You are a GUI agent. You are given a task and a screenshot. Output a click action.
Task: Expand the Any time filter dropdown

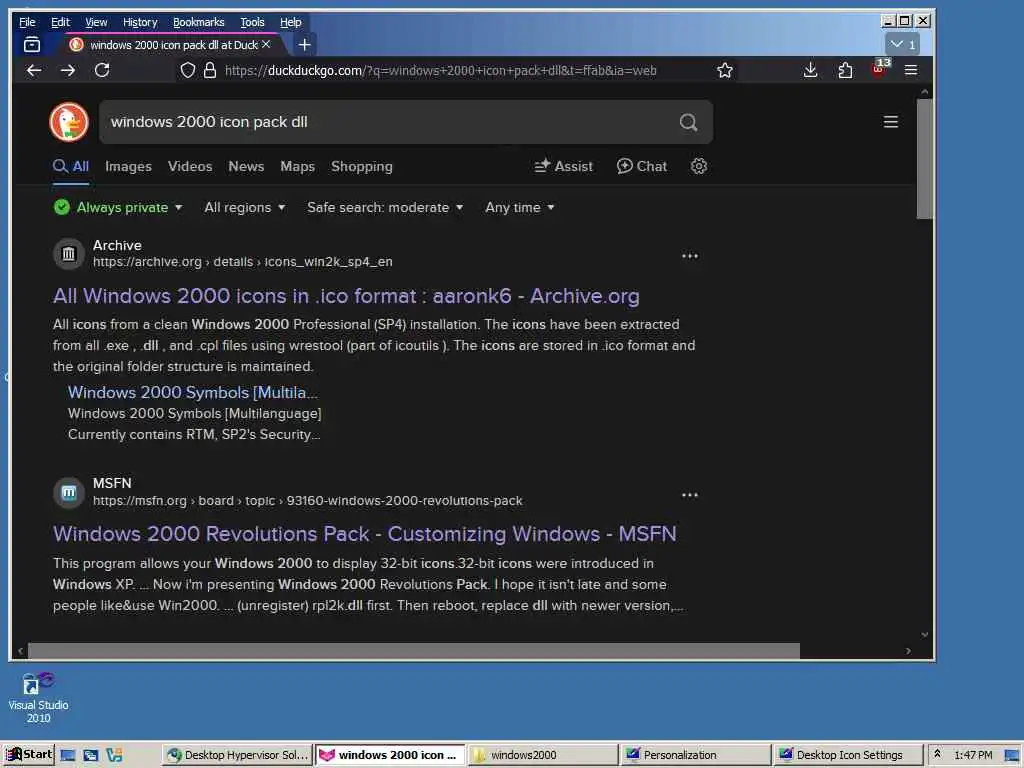pos(520,208)
